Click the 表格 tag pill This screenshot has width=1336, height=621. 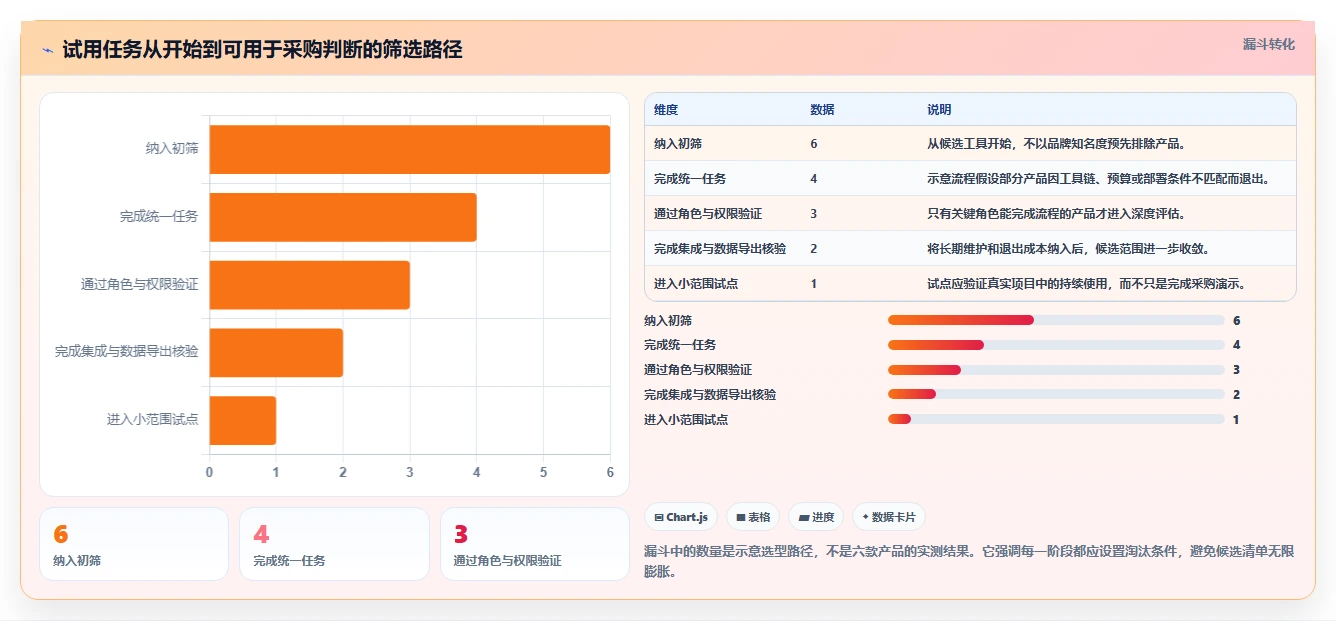click(753, 517)
